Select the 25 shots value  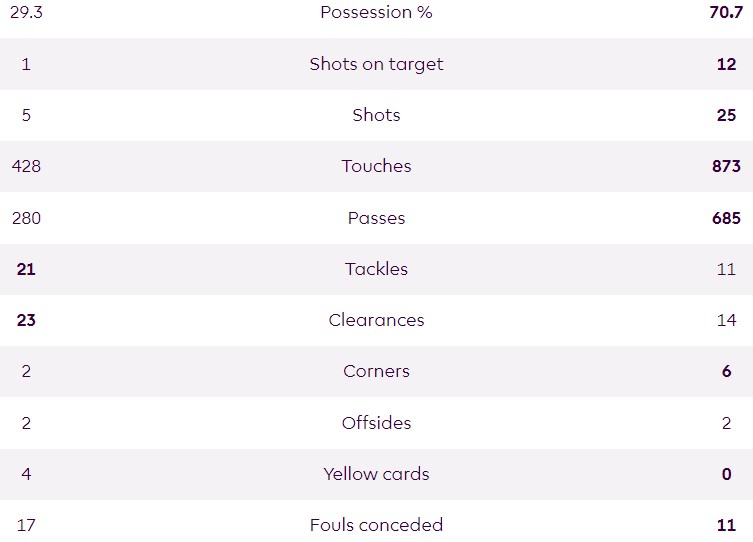(x=726, y=115)
